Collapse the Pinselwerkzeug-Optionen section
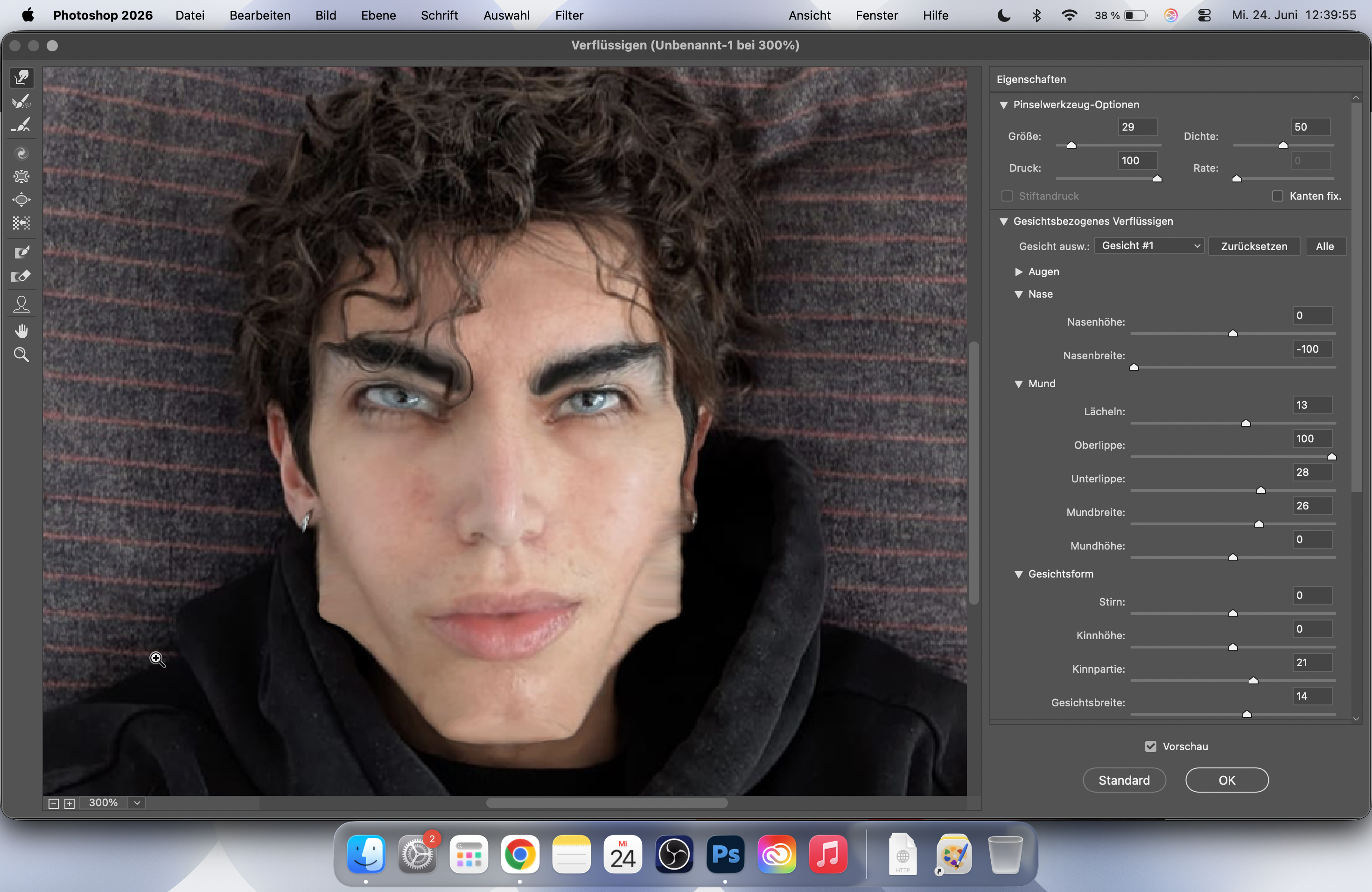Image resolution: width=1372 pixels, height=892 pixels. pos(1004,105)
